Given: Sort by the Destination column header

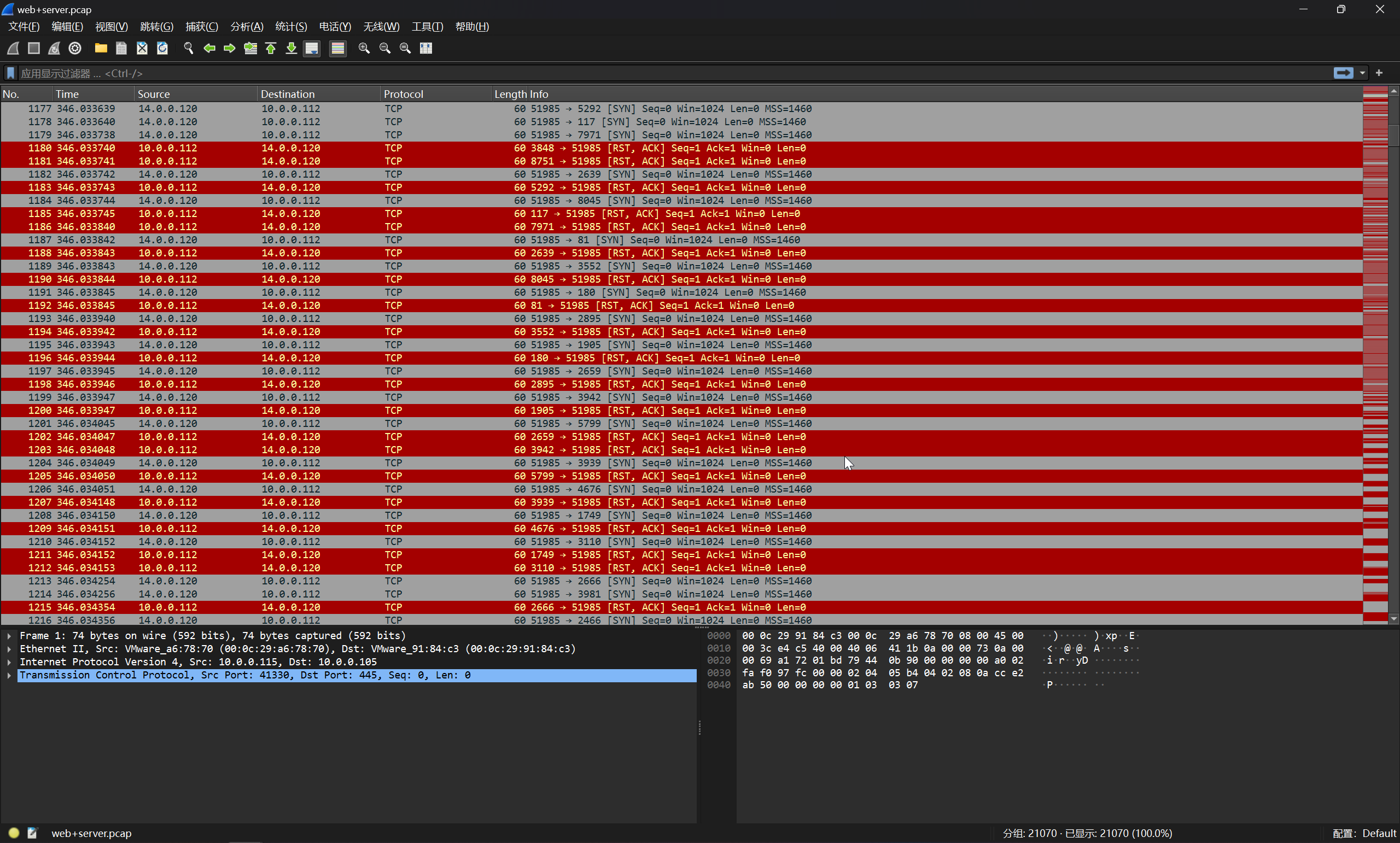Looking at the screenshot, I should 319,94.
